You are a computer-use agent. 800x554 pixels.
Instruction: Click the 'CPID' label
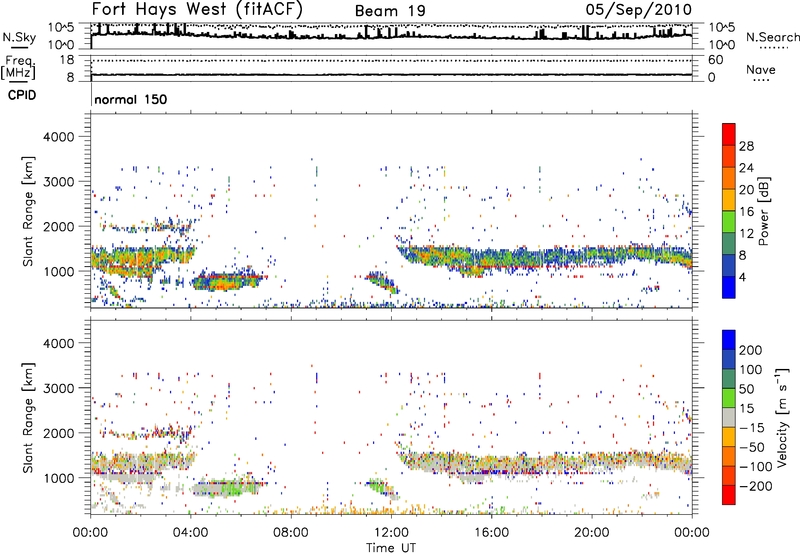[x=22, y=95]
